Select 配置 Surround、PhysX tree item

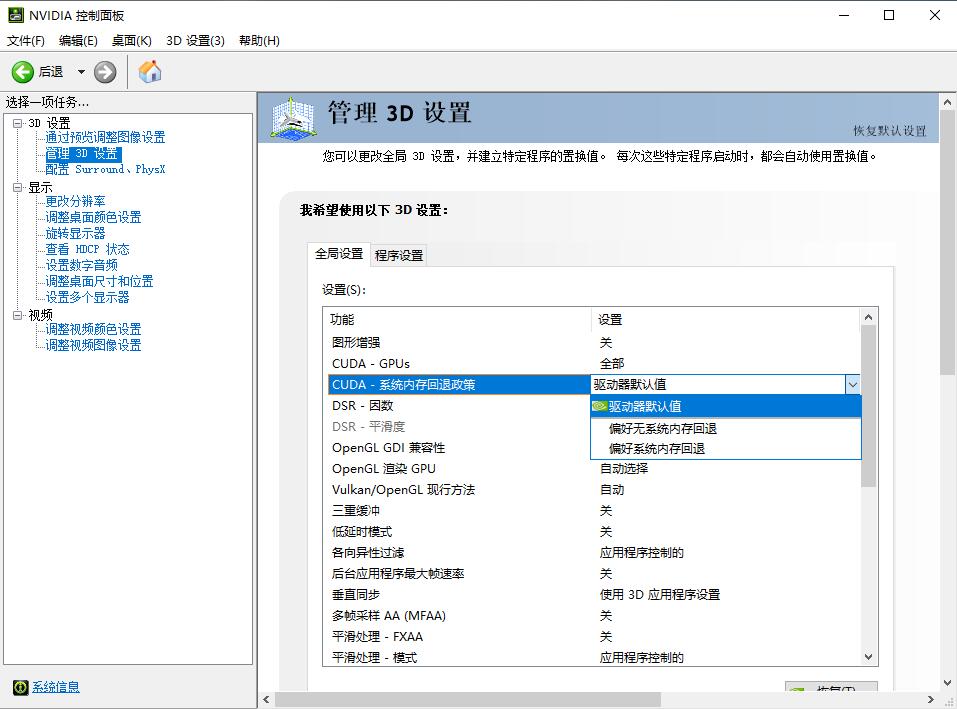(x=105, y=169)
